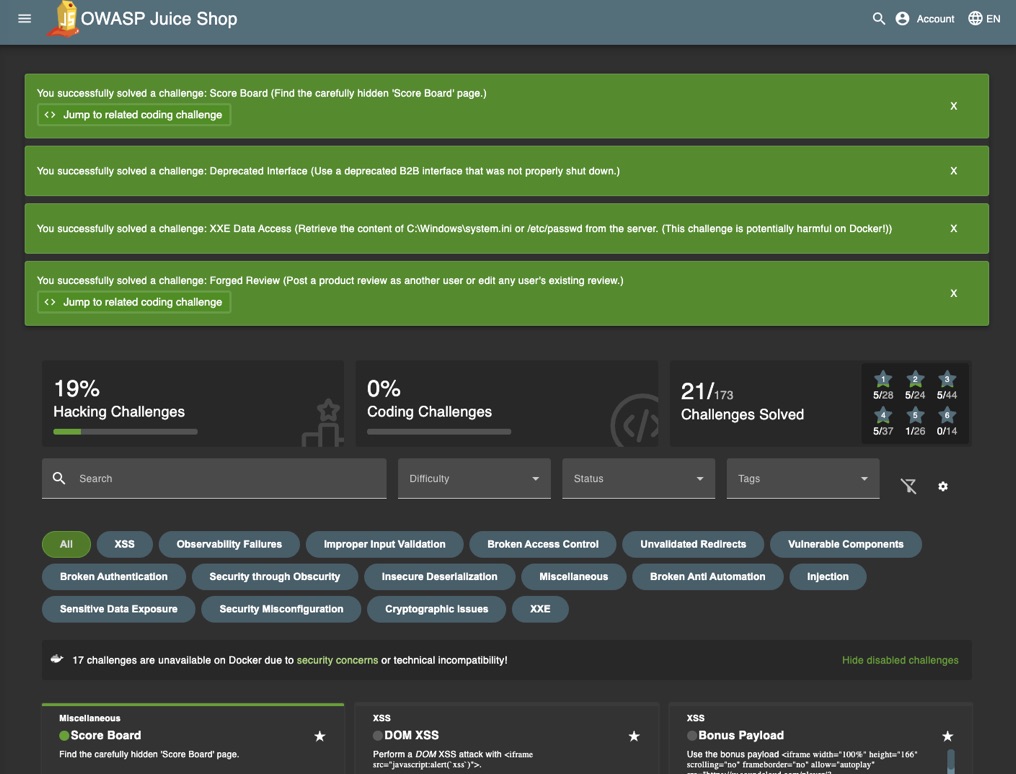This screenshot has width=1016, height=774.
Task: Select Observability Failures category chip
Action: pos(229,544)
